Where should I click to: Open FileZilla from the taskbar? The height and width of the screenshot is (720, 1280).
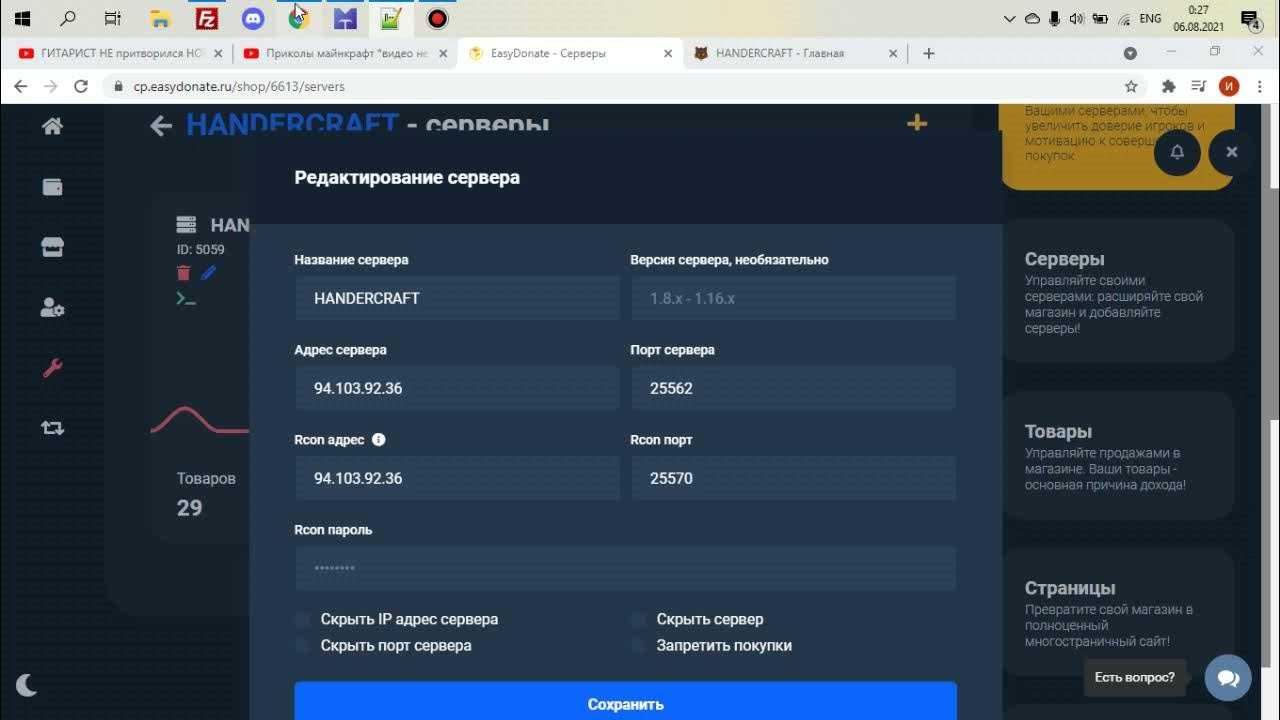[x=207, y=18]
